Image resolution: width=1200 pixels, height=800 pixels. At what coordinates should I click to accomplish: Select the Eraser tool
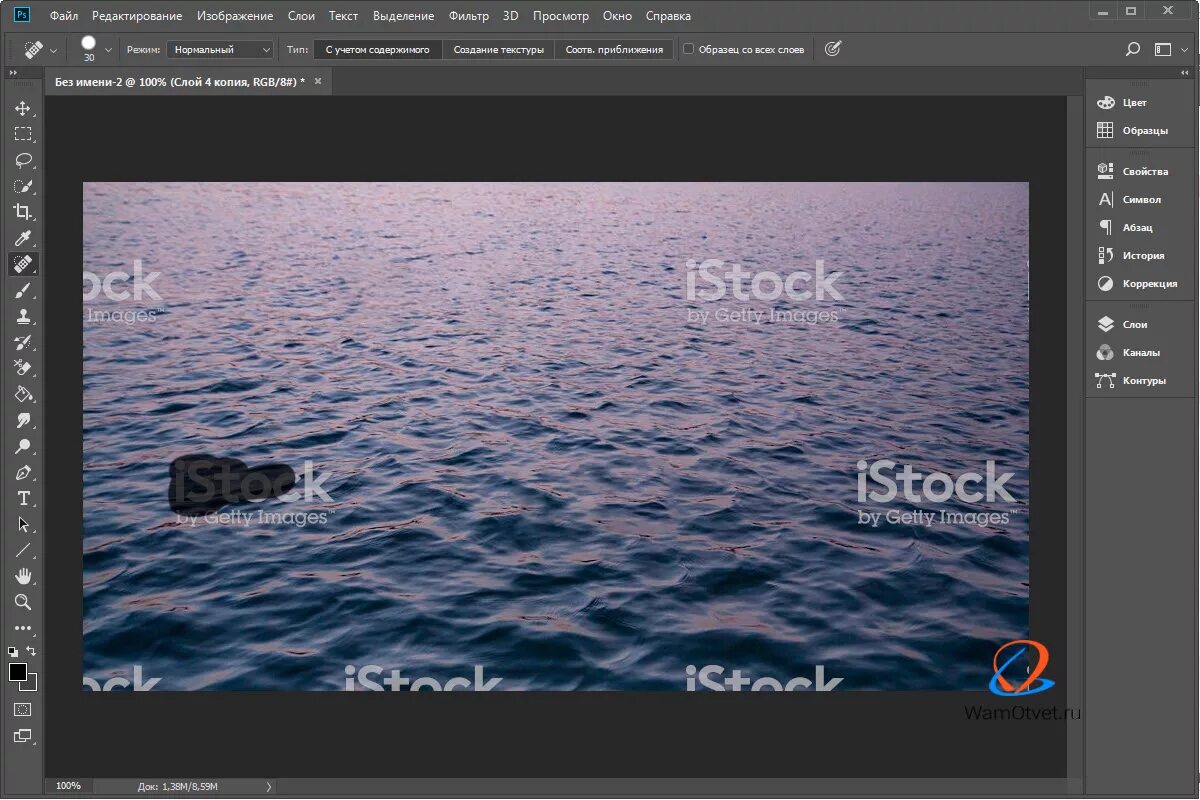[23, 368]
